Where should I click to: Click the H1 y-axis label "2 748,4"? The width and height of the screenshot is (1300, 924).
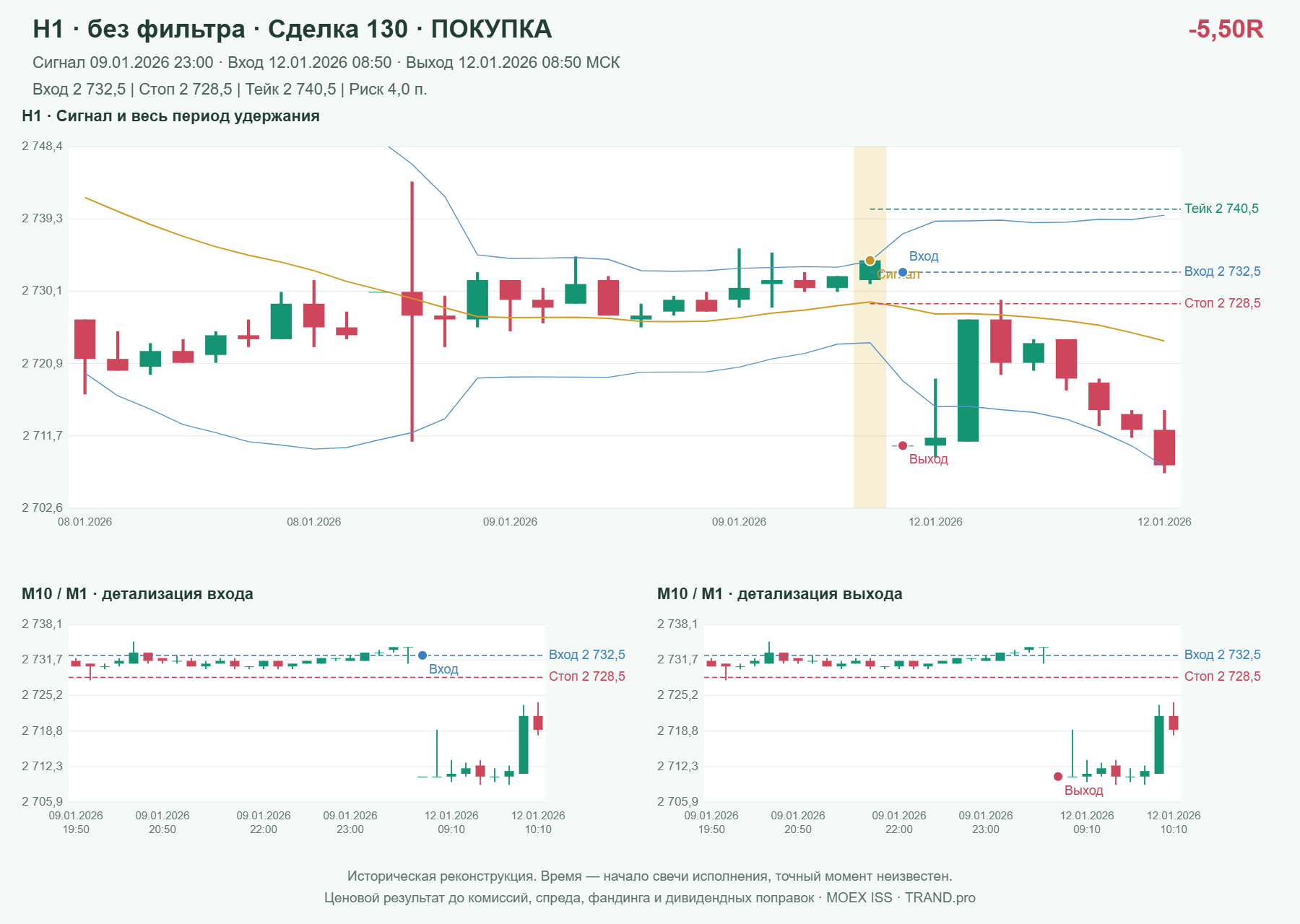coord(42,147)
